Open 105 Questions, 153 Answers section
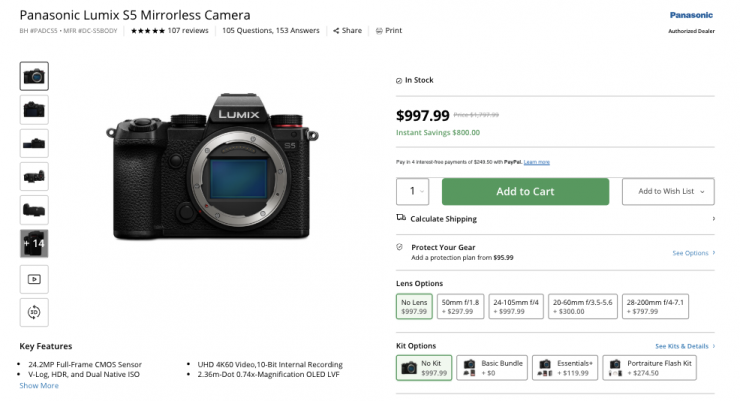740x401 pixels. pos(272,31)
